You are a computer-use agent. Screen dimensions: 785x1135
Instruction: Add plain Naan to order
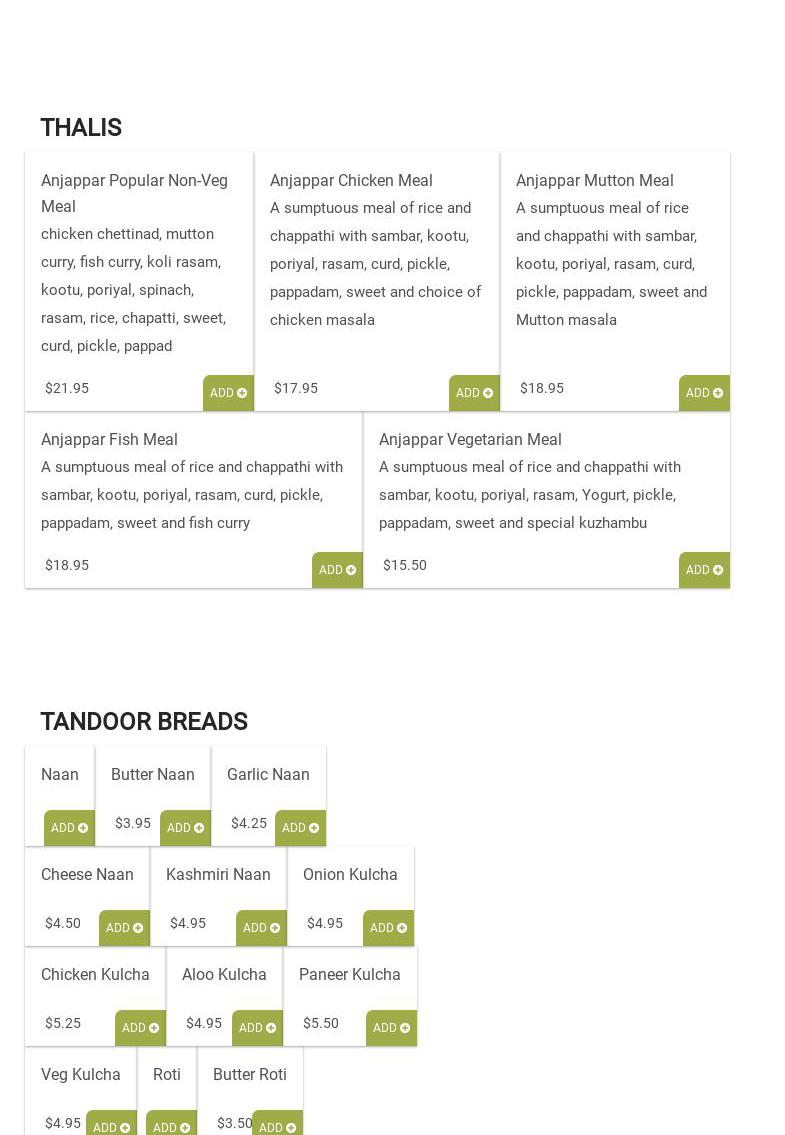coord(69,828)
